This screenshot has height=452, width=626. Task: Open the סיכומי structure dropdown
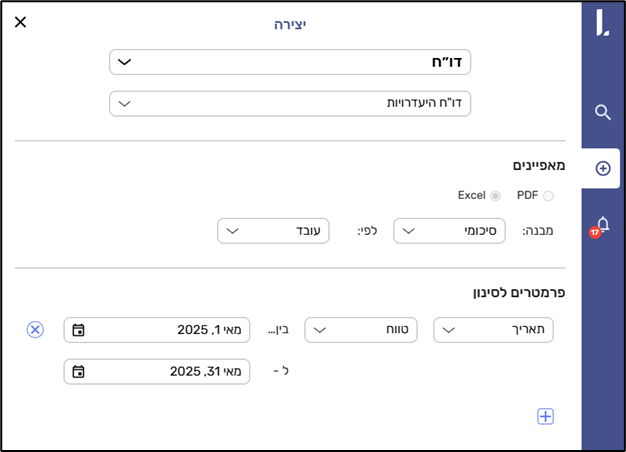point(448,231)
